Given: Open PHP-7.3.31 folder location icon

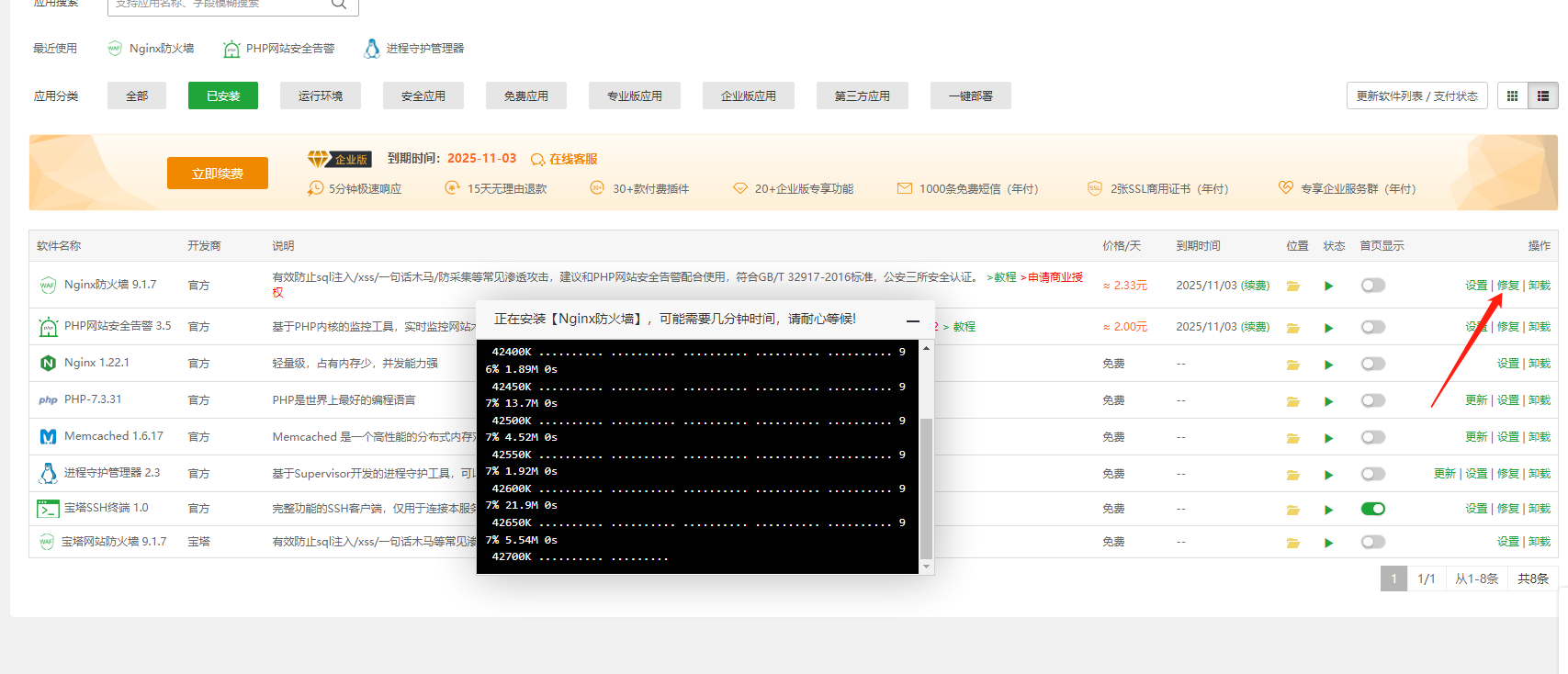Looking at the screenshot, I should (1292, 401).
